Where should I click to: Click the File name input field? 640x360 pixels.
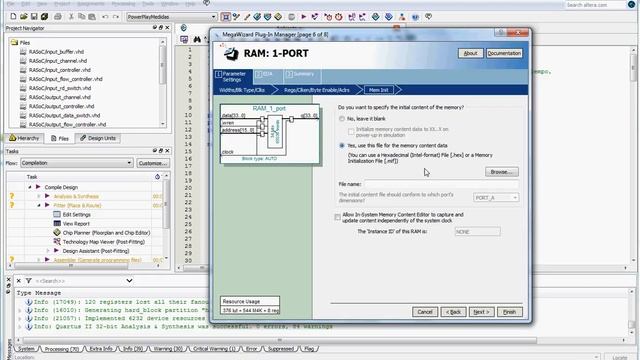click(x=441, y=184)
